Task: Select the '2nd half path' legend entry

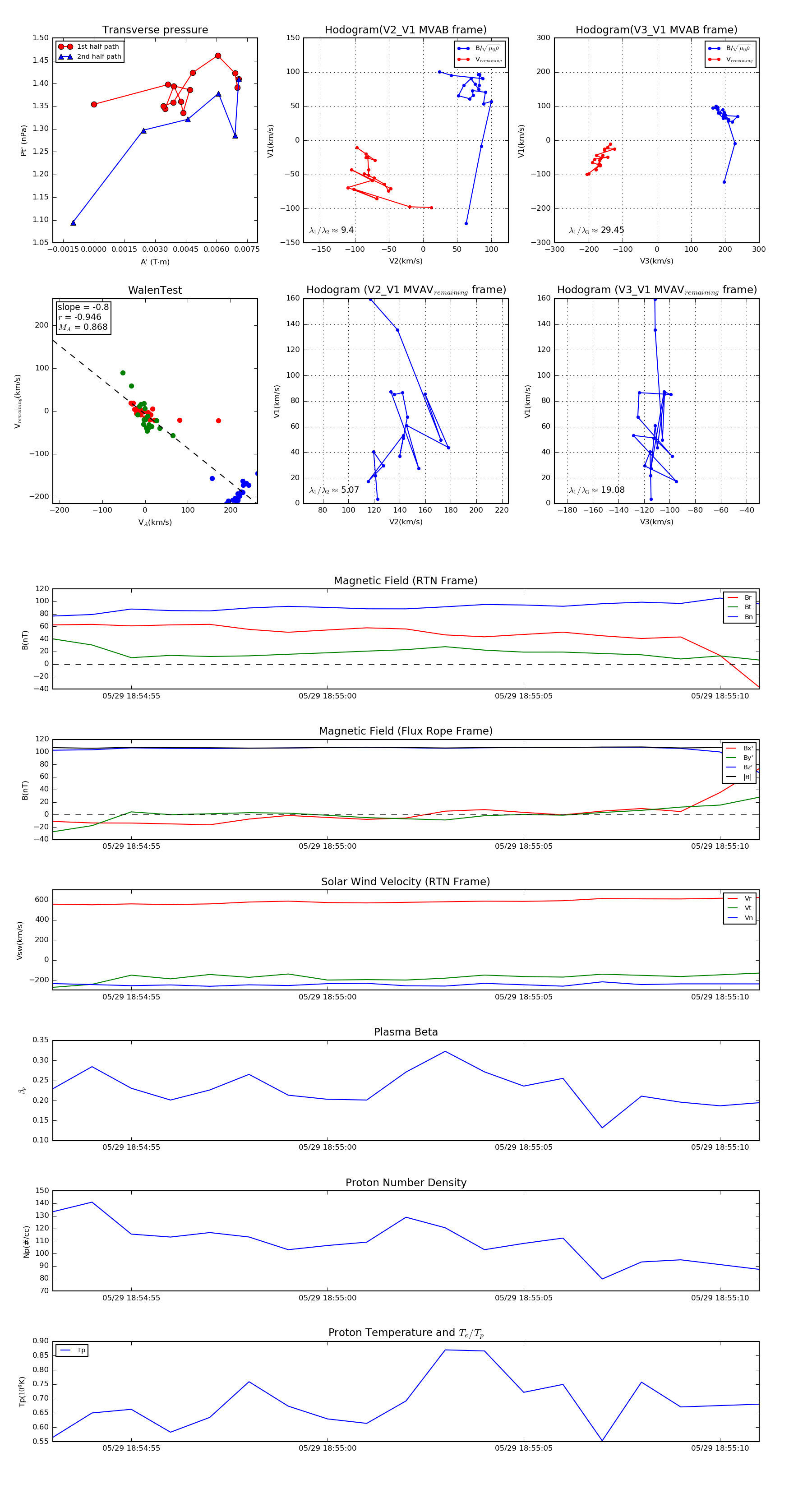Action: (90, 57)
